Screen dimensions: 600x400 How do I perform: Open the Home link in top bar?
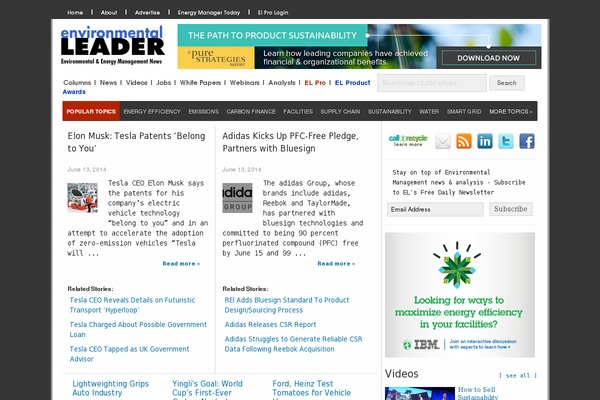(x=75, y=13)
